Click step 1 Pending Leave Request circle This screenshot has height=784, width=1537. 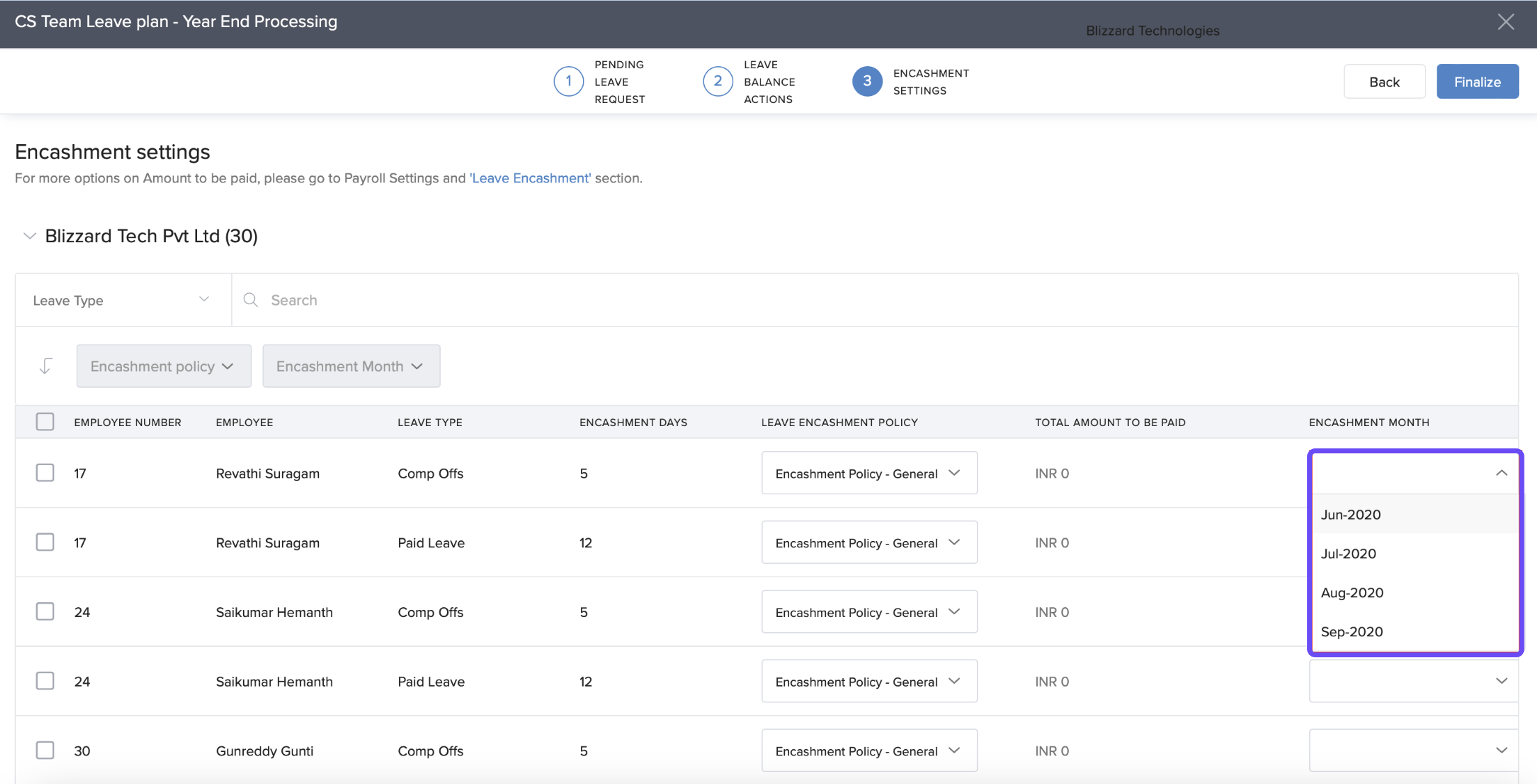pos(568,81)
